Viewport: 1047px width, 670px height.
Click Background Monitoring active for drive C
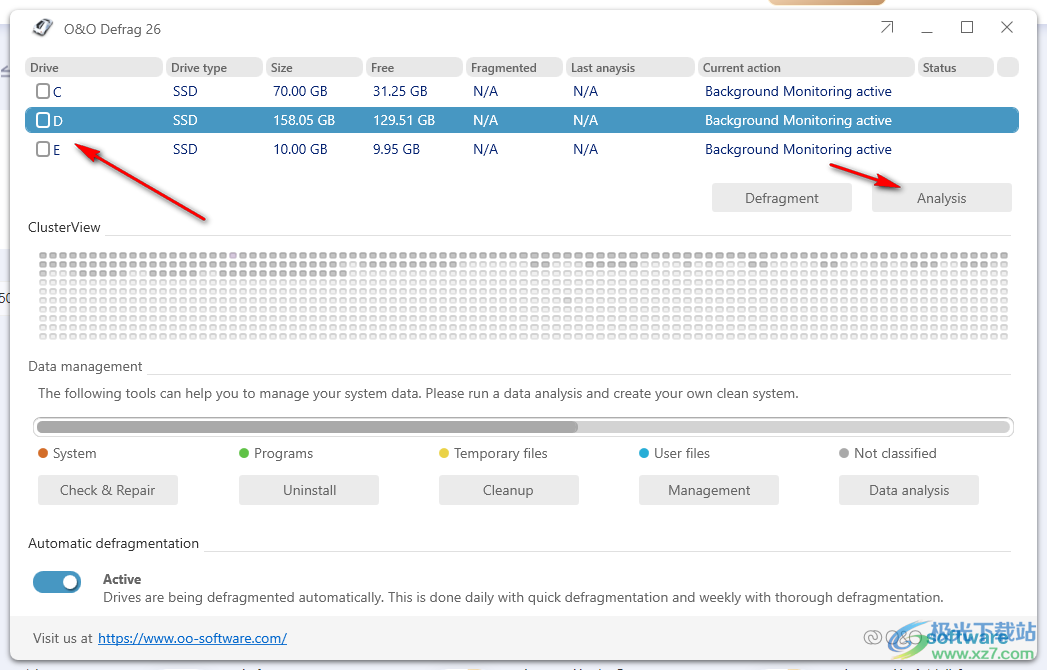pyautogui.click(x=798, y=92)
